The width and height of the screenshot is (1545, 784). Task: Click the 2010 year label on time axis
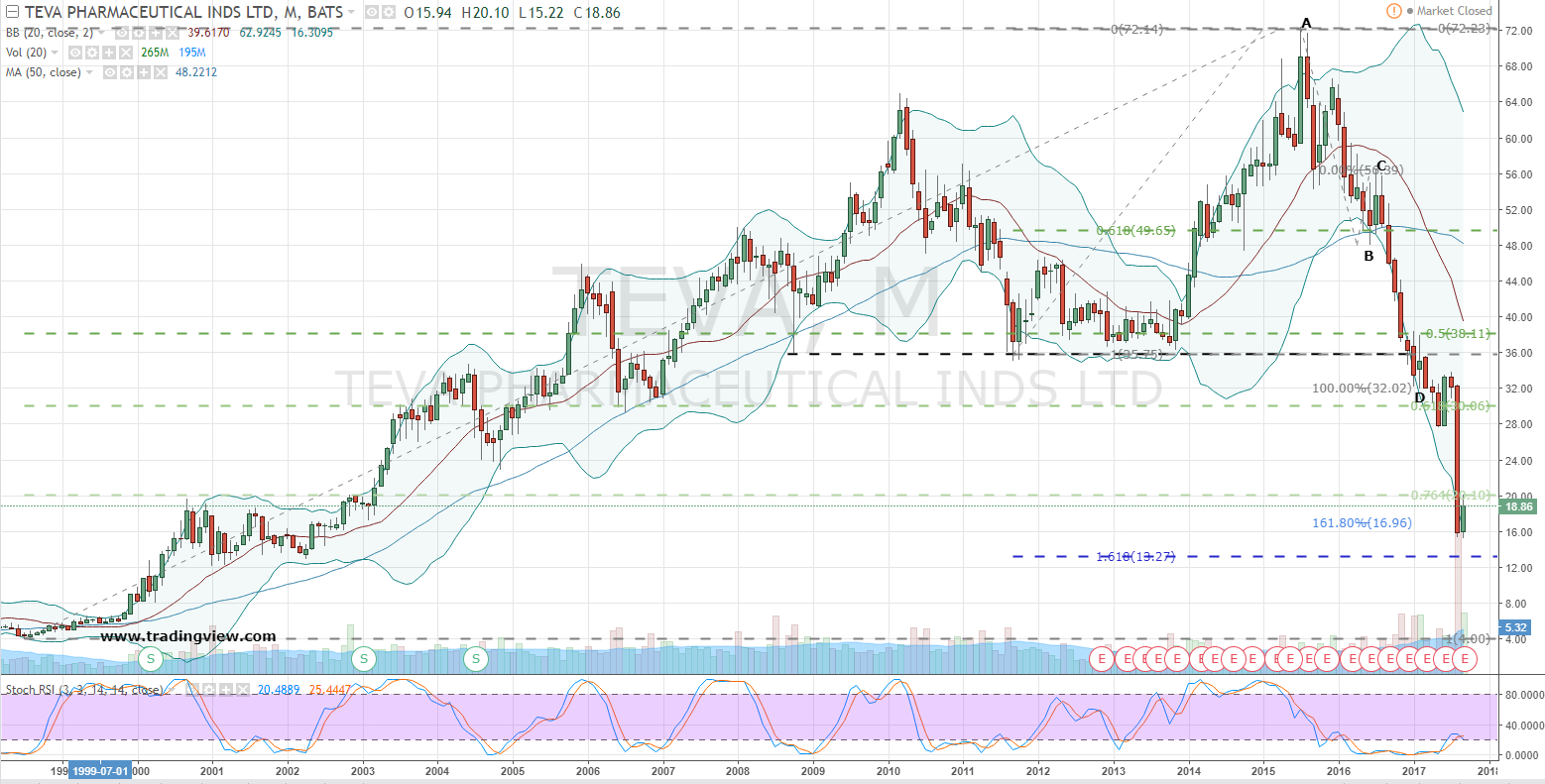(x=888, y=771)
